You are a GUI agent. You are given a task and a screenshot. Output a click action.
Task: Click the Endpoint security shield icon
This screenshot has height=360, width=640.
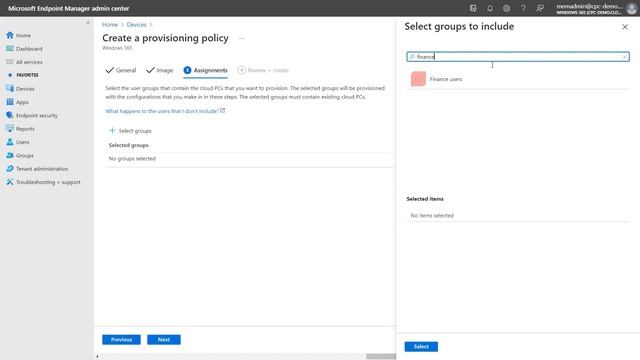[x=10, y=115]
